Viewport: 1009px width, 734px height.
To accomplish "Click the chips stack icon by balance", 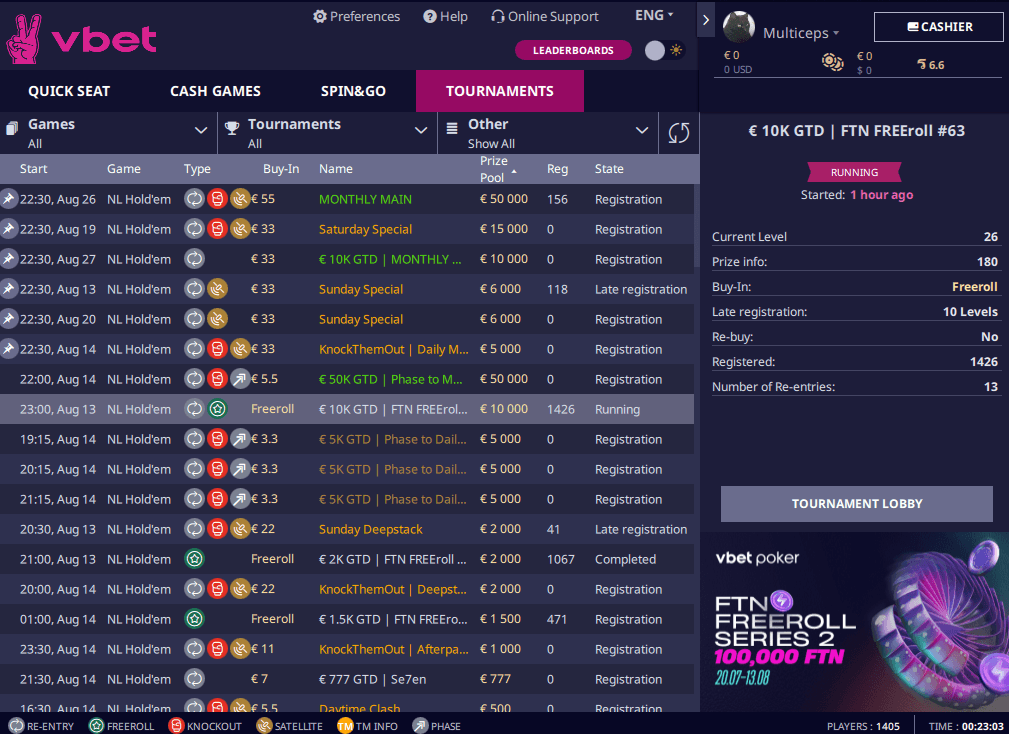I will tap(832, 62).
